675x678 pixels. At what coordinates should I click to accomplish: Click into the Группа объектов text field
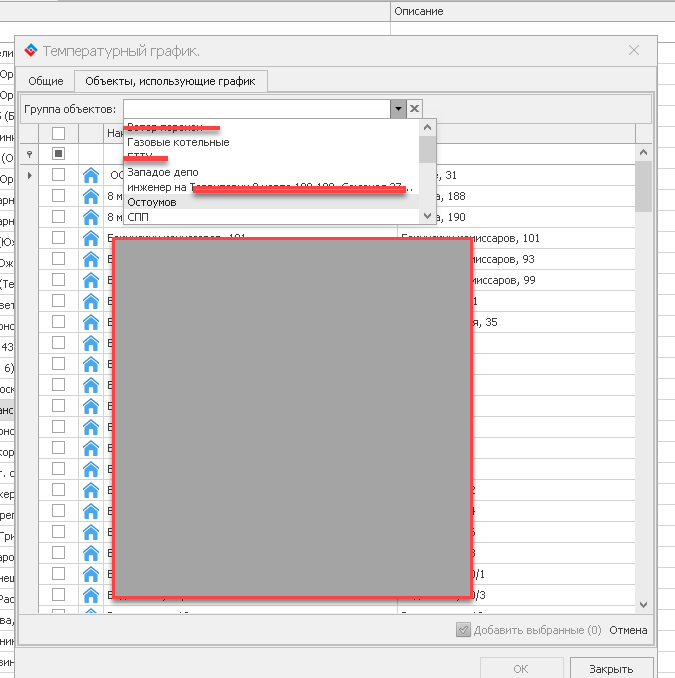[x=256, y=109]
